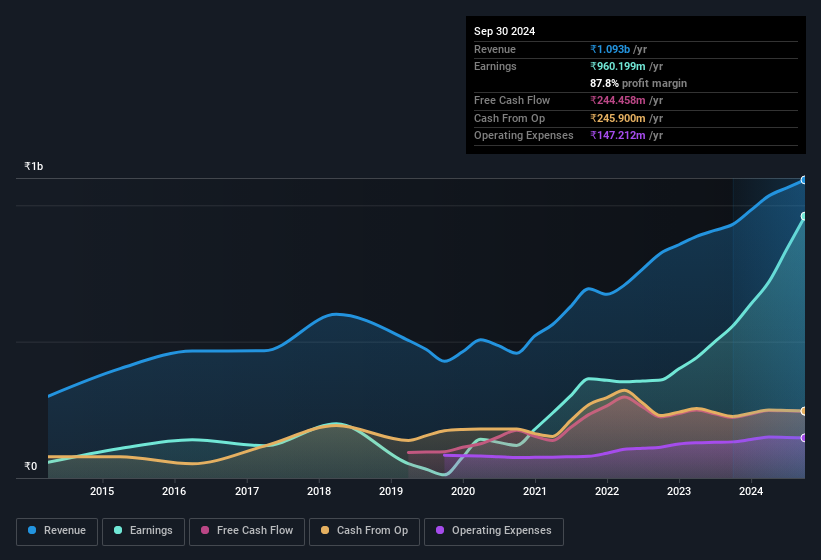Click the Revenue endpoint marker on chart
Image resolution: width=821 pixels, height=560 pixels.
804,180
